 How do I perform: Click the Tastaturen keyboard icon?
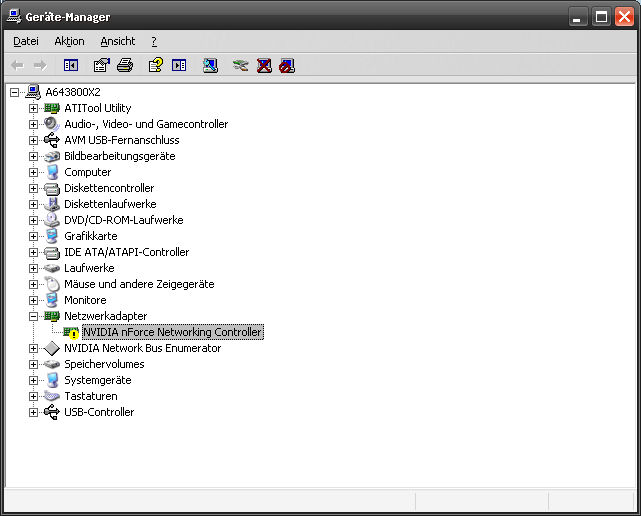[52, 396]
